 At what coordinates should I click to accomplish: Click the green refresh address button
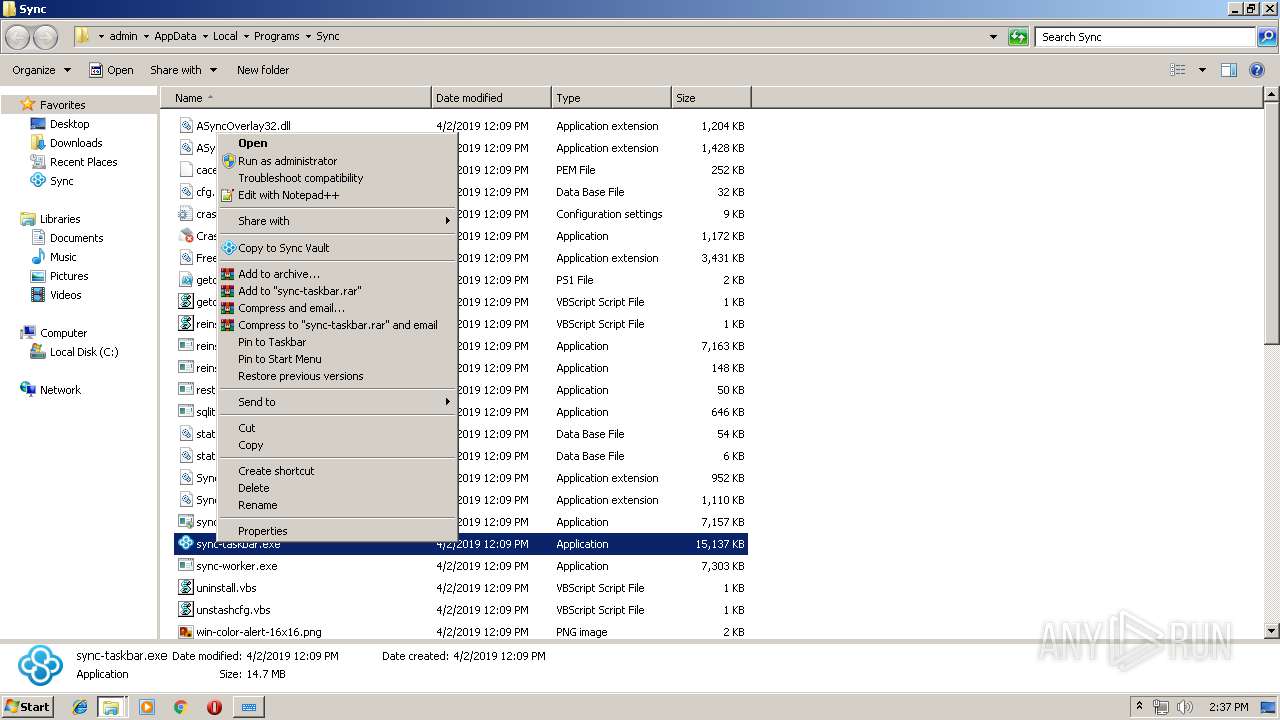point(1018,37)
